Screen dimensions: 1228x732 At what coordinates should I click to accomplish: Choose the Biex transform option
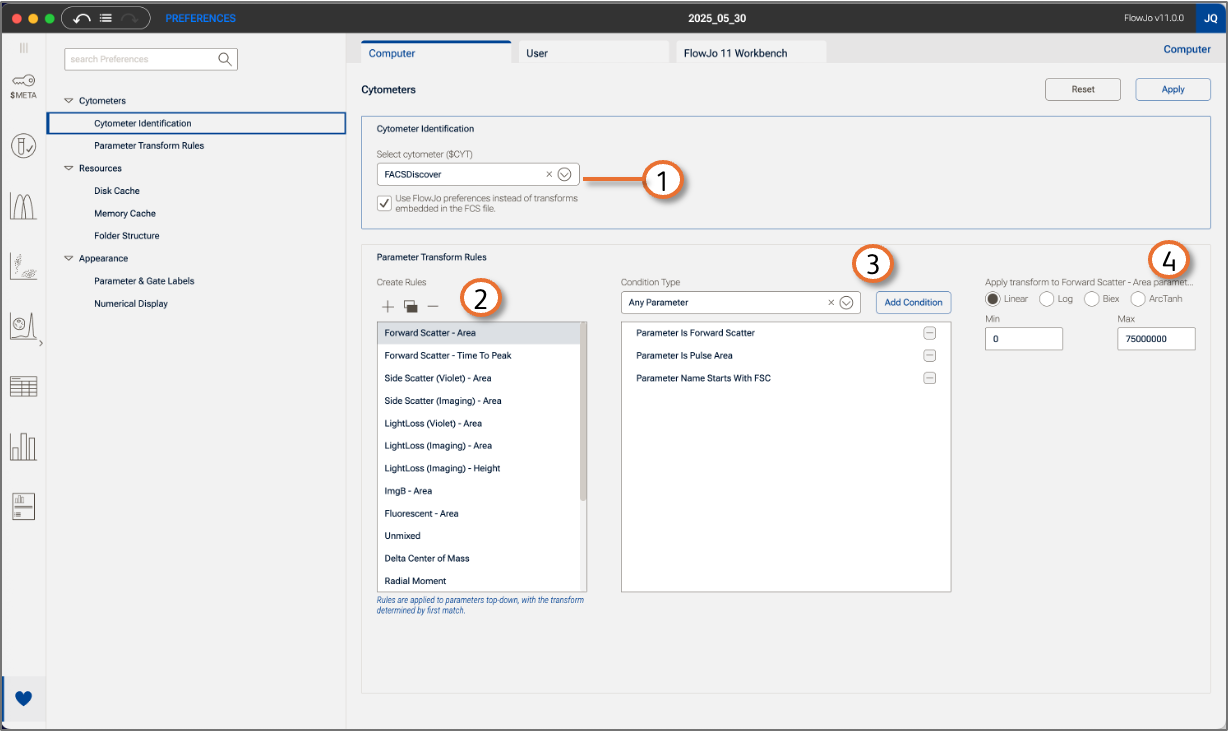click(x=1091, y=299)
